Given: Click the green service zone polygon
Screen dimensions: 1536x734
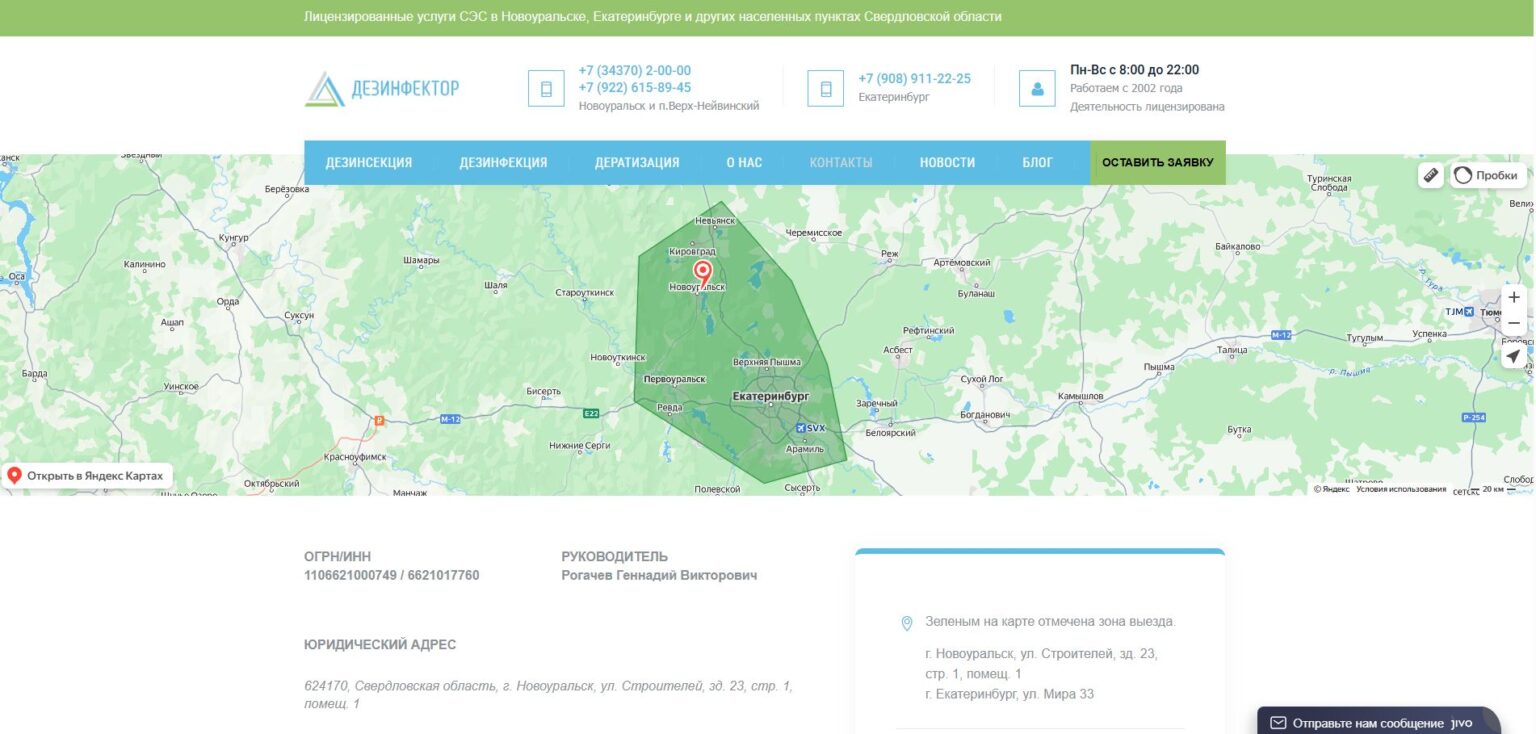Looking at the screenshot, I should click(740, 340).
